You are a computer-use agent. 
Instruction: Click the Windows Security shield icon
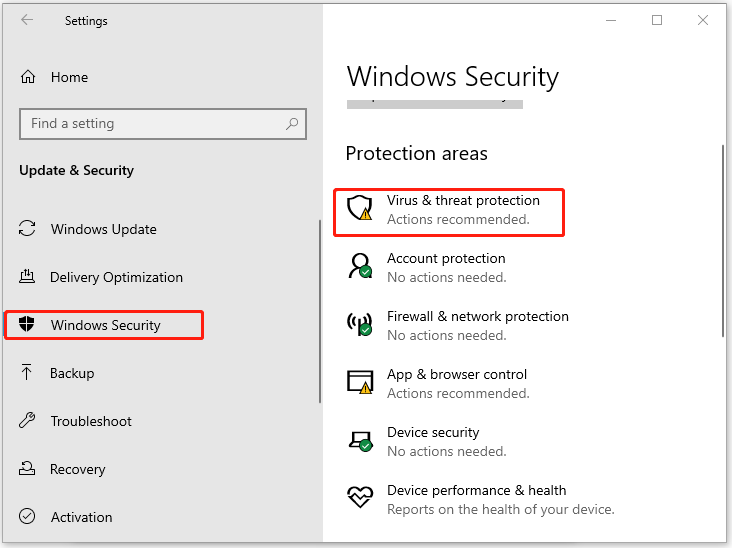[x=28, y=325]
